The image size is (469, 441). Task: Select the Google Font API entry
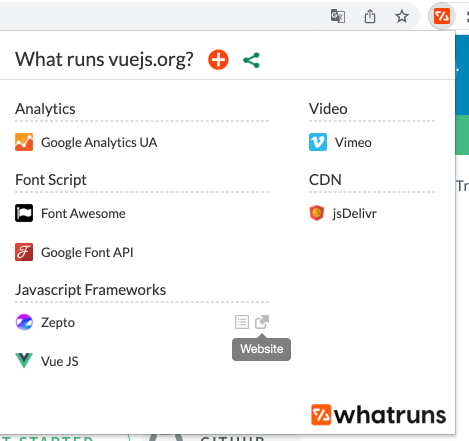coord(87,252)
